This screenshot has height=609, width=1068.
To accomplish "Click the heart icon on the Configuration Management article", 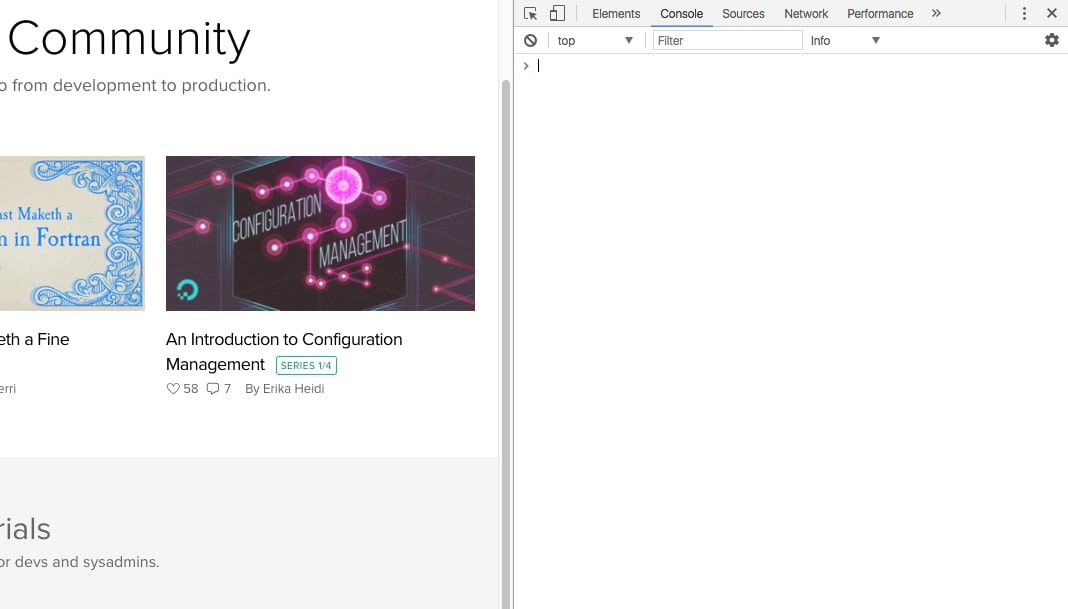I will tap(172, 388).
